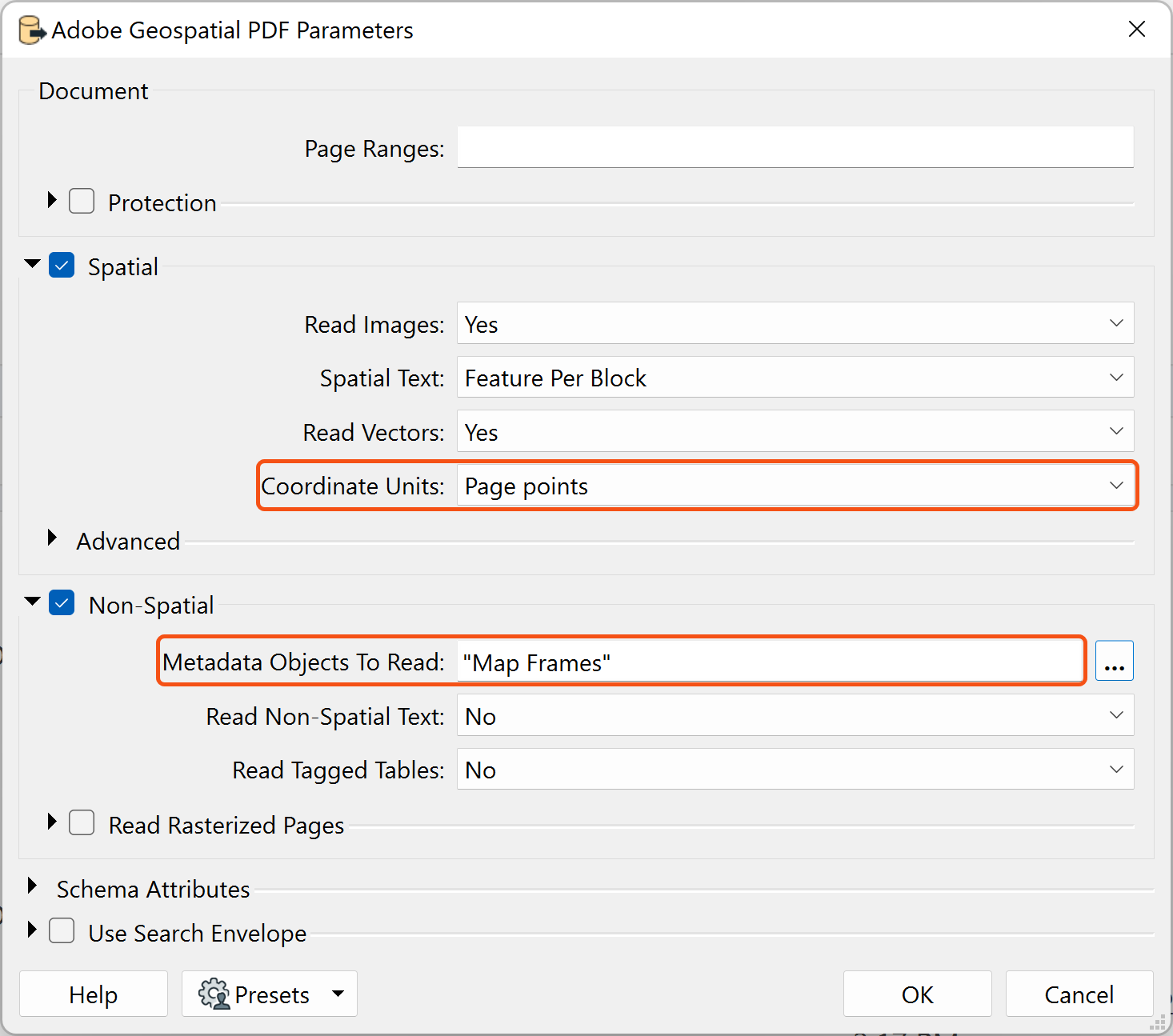
Task: Open the Read Tagged Tables dropdown
Action: 795,769
